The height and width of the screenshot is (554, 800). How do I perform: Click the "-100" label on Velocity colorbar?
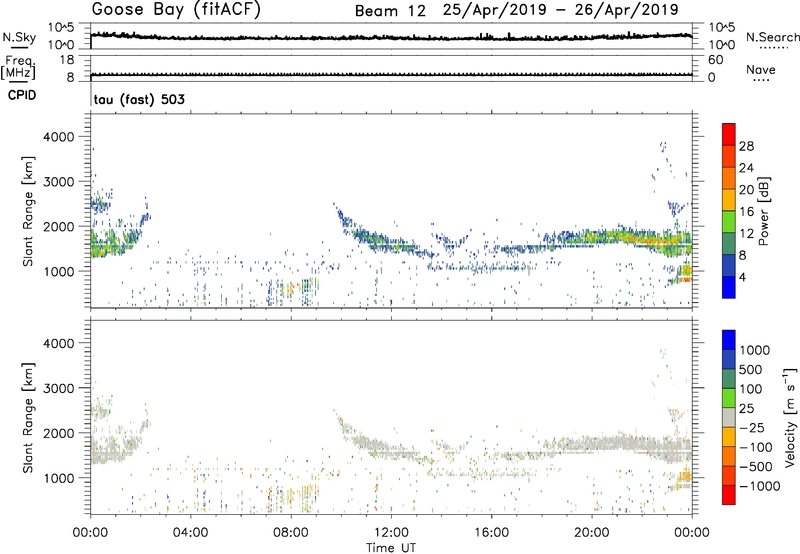(x=756, y=447)
